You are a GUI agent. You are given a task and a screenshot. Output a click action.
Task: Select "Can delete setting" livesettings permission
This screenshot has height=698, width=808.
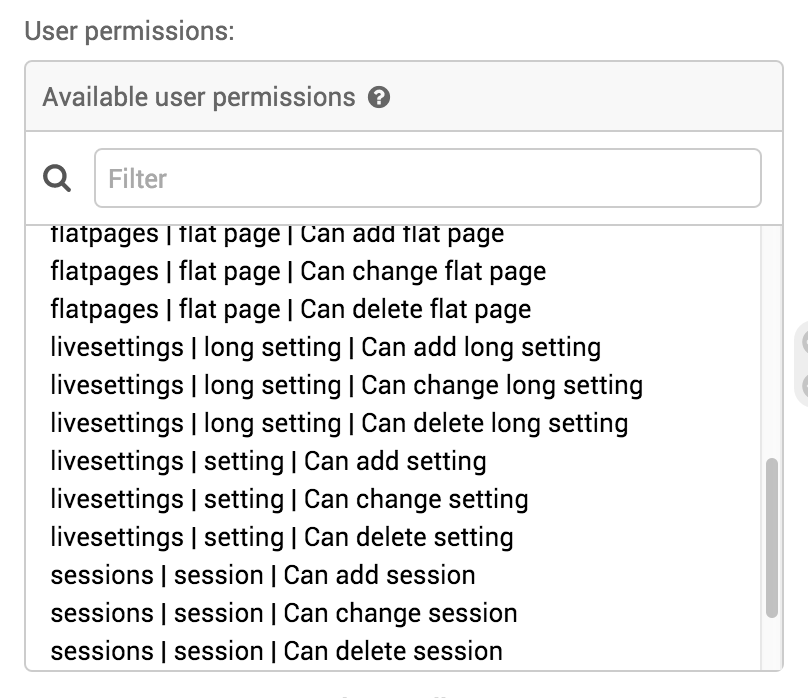click(x=281, y=538)
